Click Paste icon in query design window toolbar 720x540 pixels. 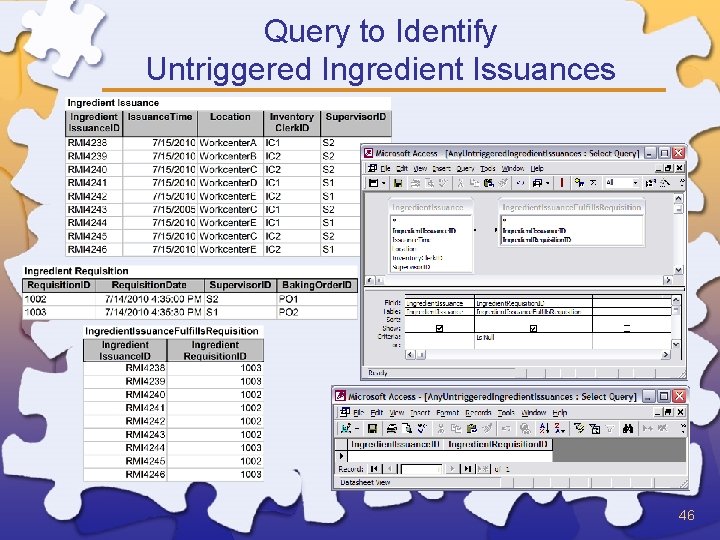coord(489,183)
